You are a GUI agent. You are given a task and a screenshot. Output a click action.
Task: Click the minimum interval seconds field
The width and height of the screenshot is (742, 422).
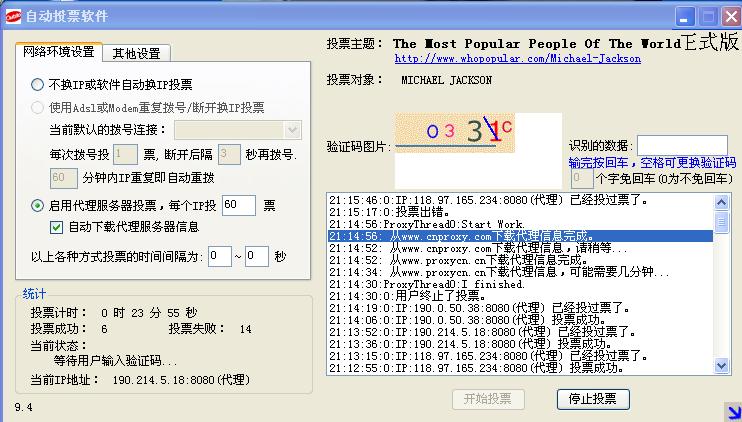220,256
